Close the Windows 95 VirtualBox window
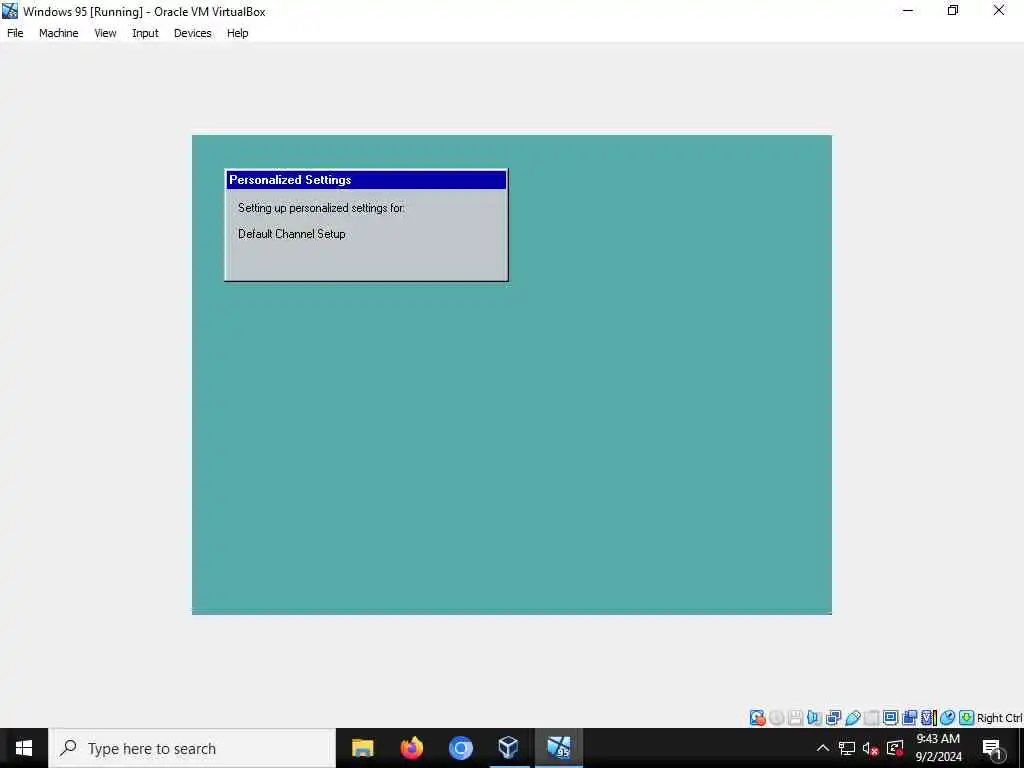The height and width of the screenshot is (768, 1024). pos(999,10)
